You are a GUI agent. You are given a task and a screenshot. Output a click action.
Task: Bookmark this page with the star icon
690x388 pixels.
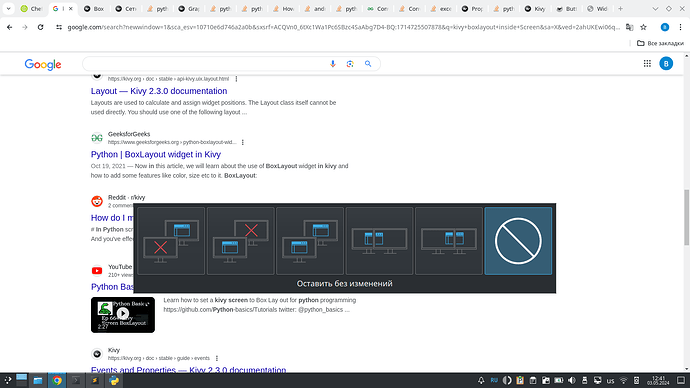[x=643, y=27]
